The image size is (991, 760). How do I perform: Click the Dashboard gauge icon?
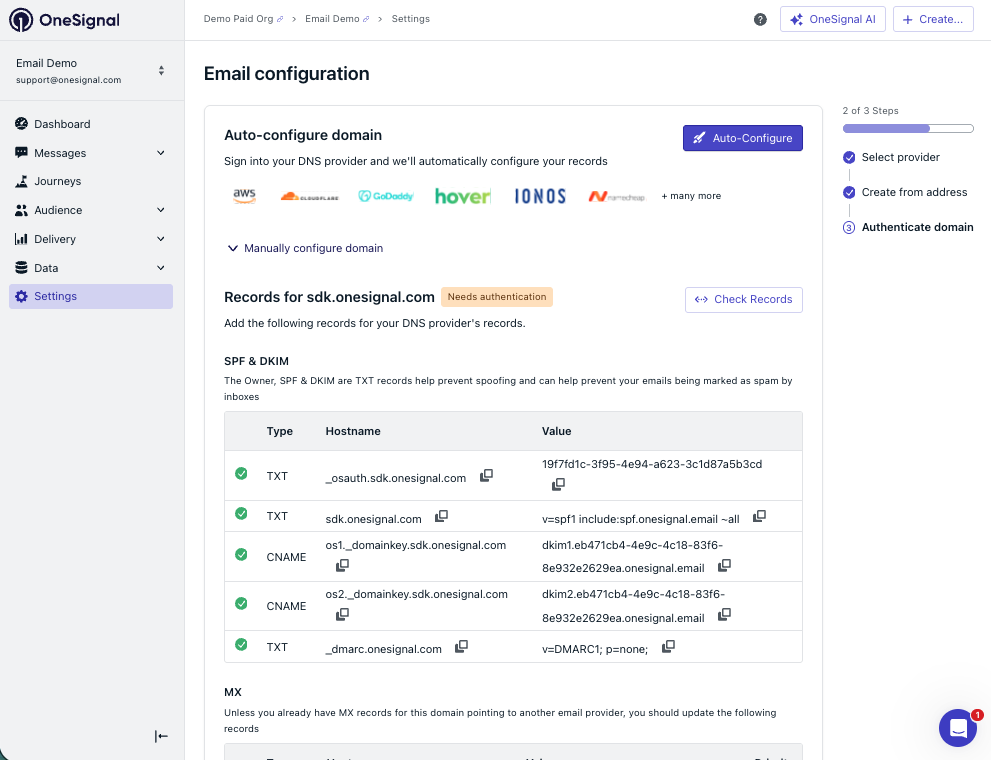click(x=21, y=124)
